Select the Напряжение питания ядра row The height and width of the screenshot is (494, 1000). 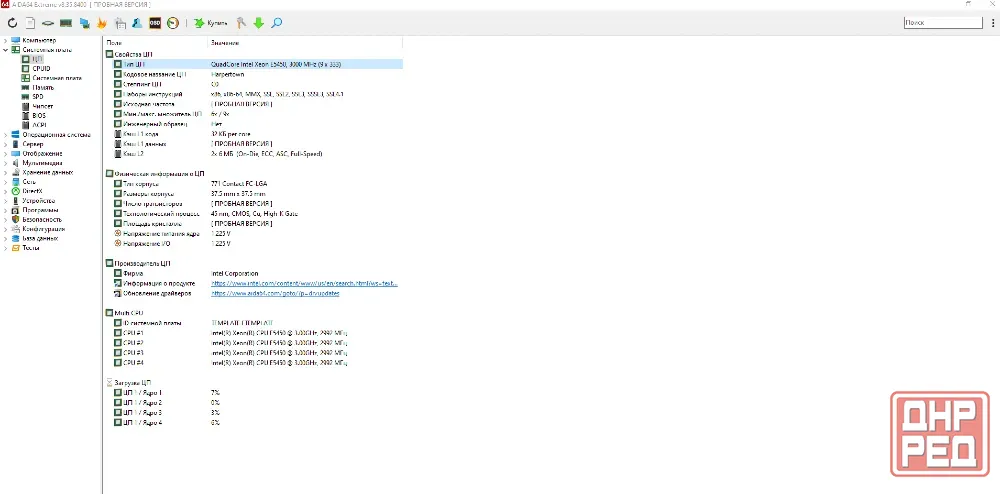[258, 234]
